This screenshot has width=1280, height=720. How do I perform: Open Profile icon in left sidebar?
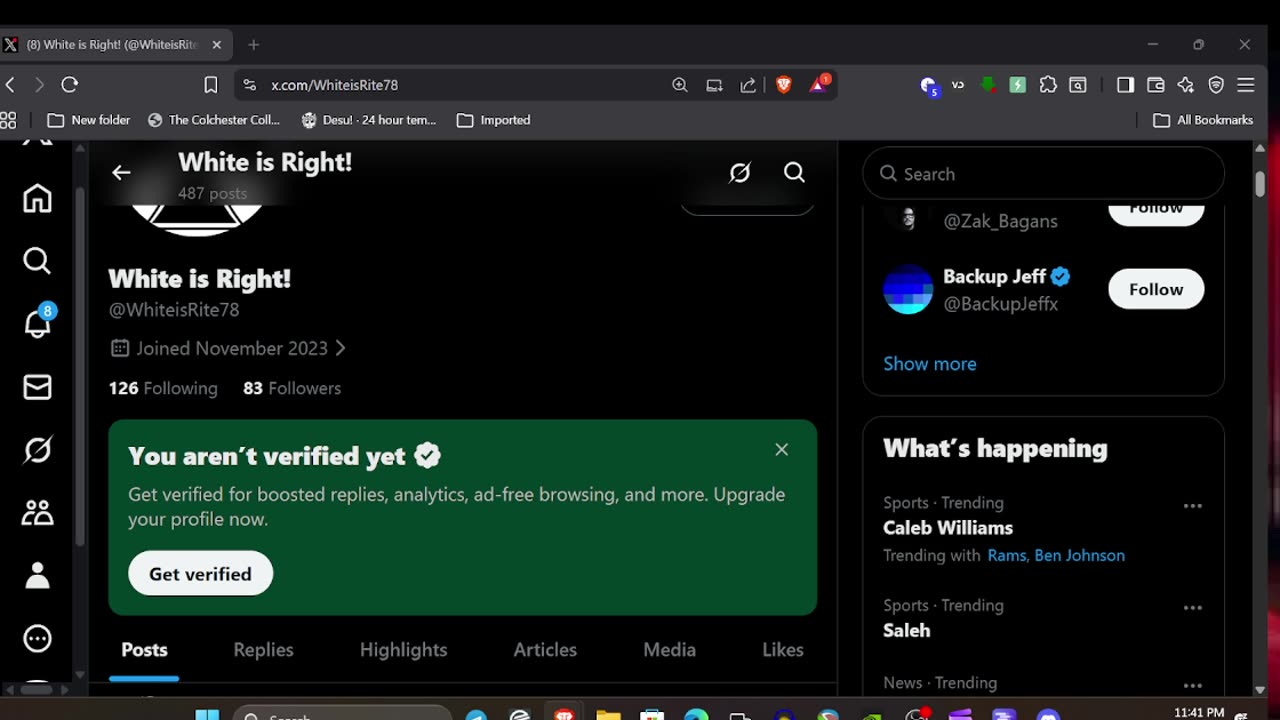tap(37, 575)
